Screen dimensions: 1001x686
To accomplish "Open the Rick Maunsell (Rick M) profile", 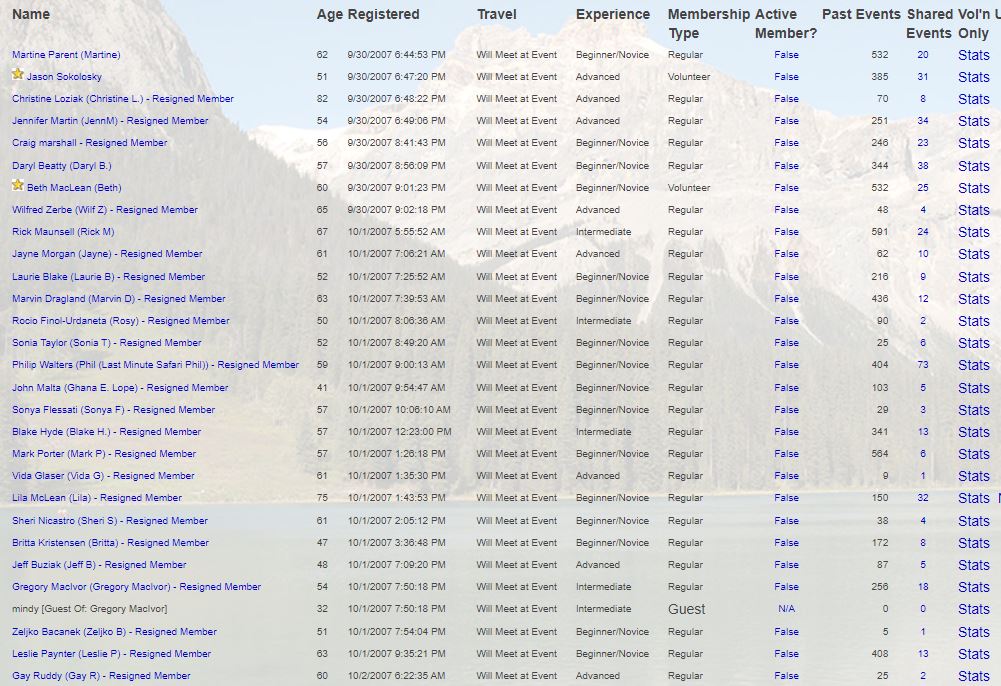I will tap(63, 232).
